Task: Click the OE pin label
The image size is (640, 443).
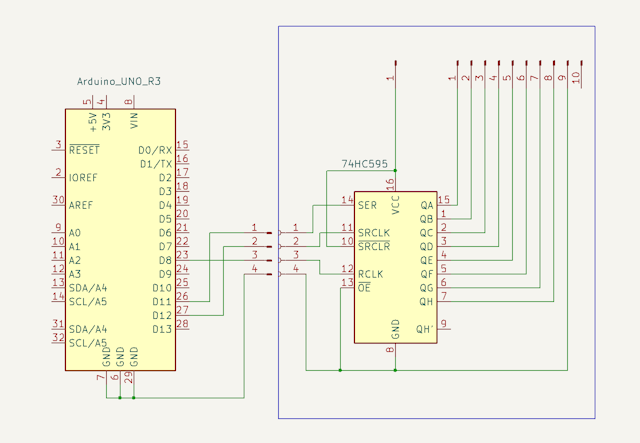Action: [x=364, y=288]
